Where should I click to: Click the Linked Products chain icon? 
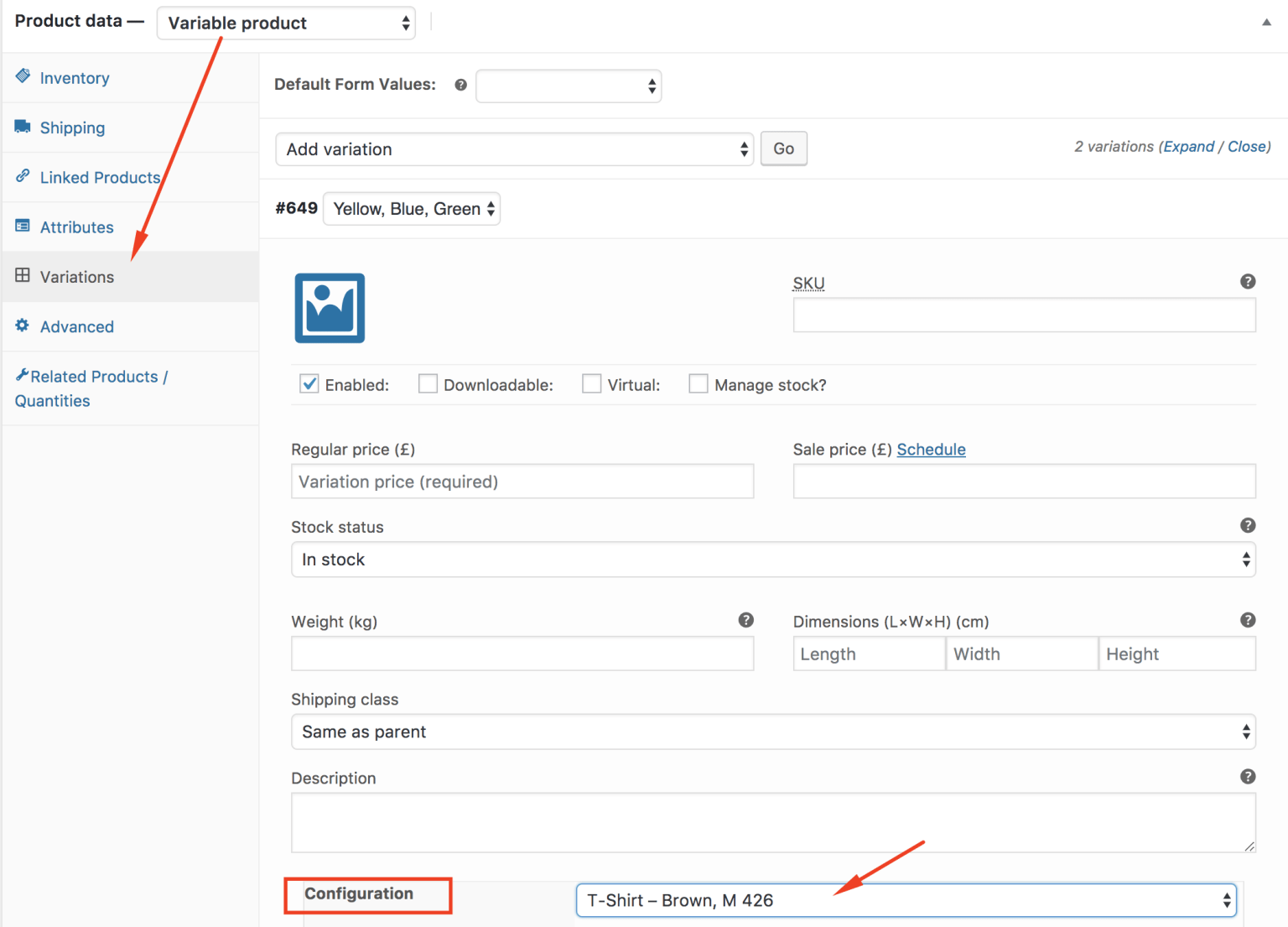point(23,177)
